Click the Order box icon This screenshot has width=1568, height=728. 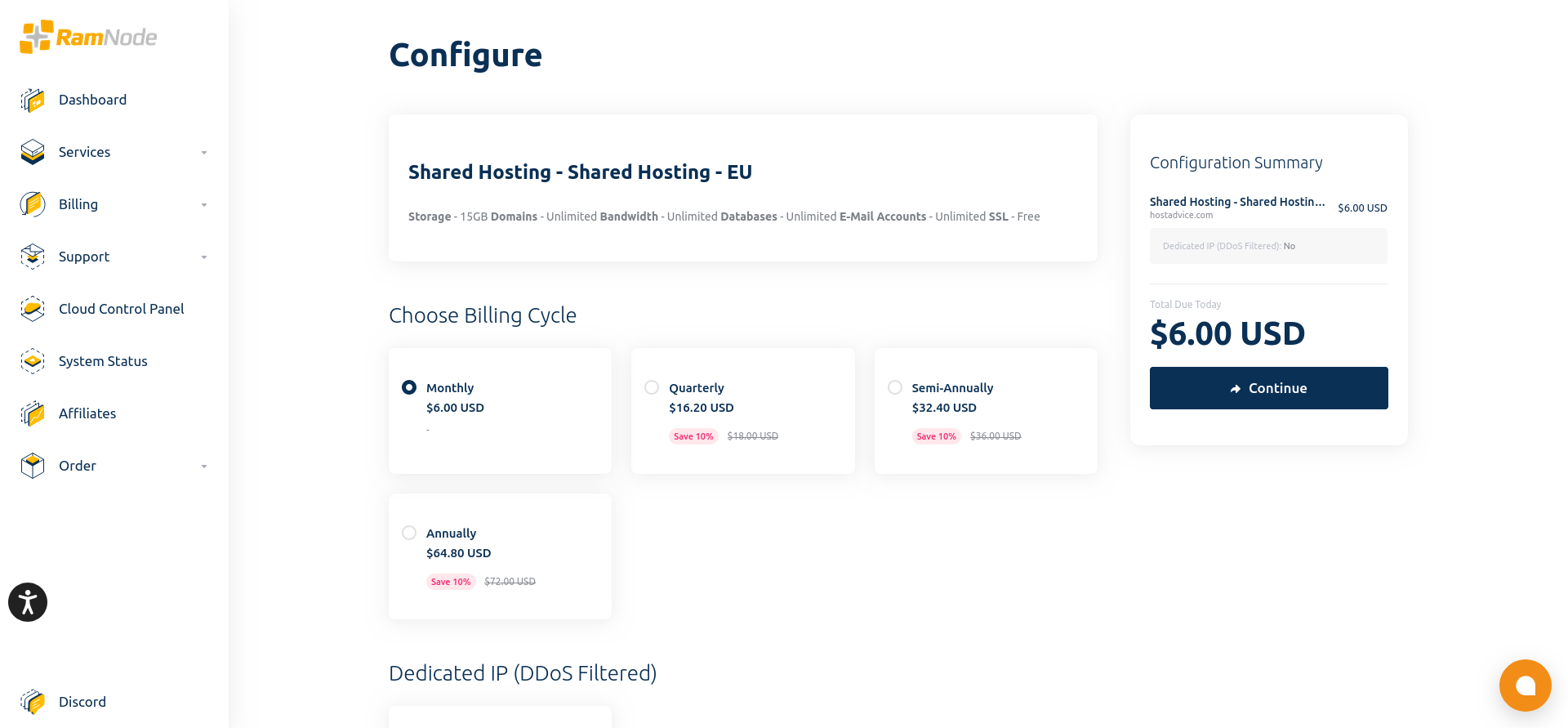tap(33, 466)
